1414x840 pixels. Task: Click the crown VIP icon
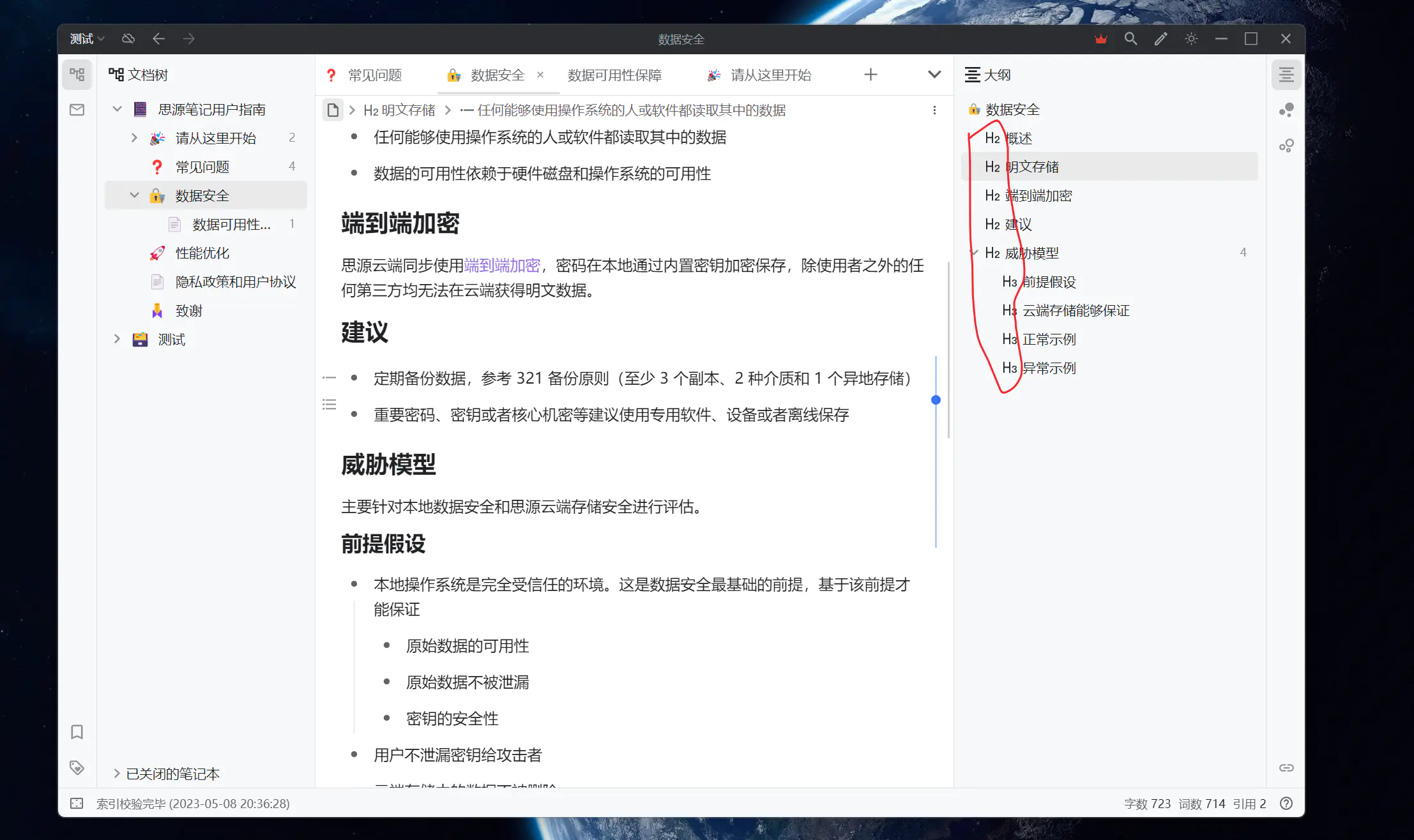coord(1100,39)
